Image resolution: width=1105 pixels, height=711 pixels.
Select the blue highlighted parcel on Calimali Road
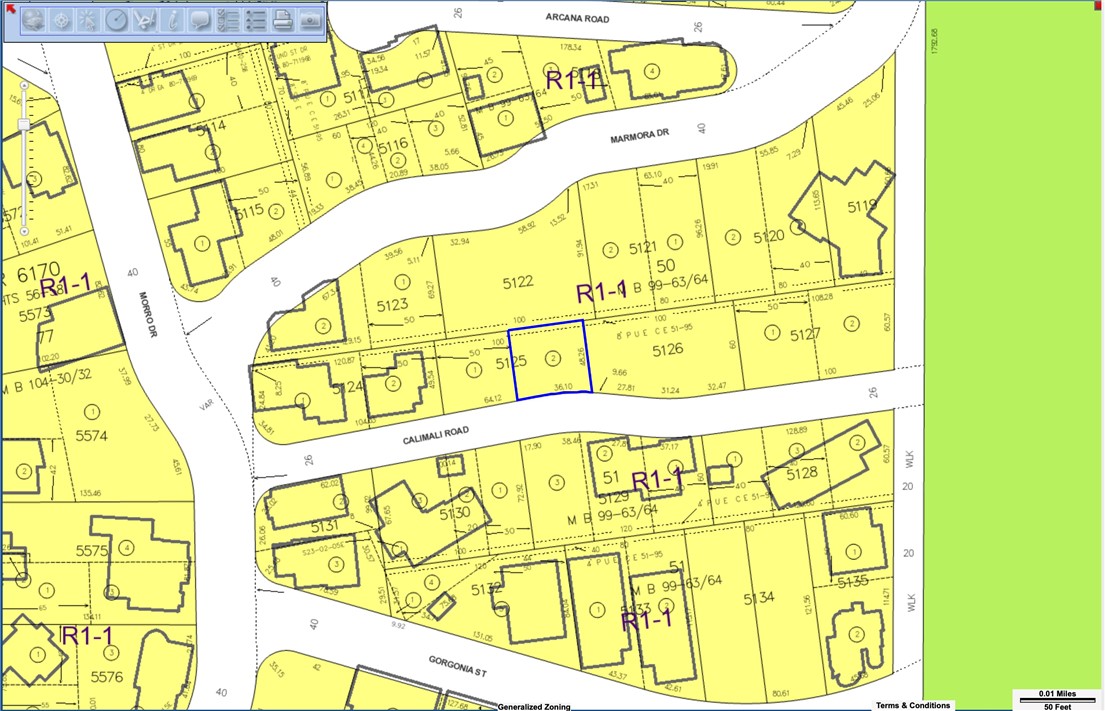(x=550, y=360)
